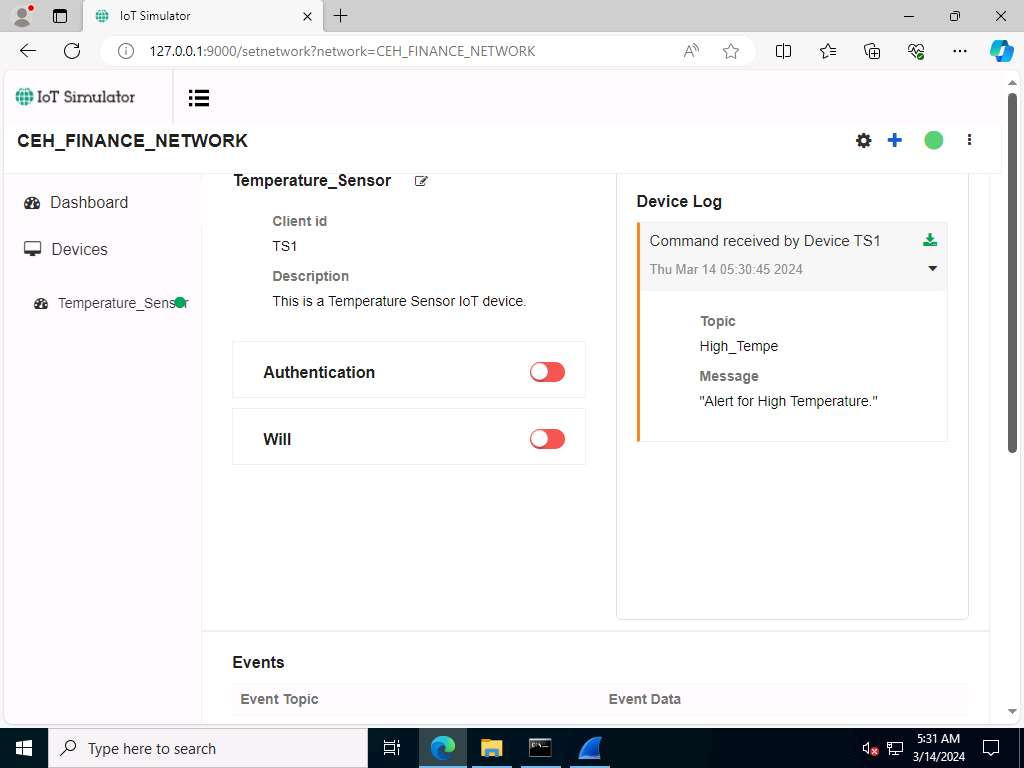Image resolution: width=1024 pixels, height=768 pixels.
Task: Open Command Prompt from taskbar
Action: point(540,748)
